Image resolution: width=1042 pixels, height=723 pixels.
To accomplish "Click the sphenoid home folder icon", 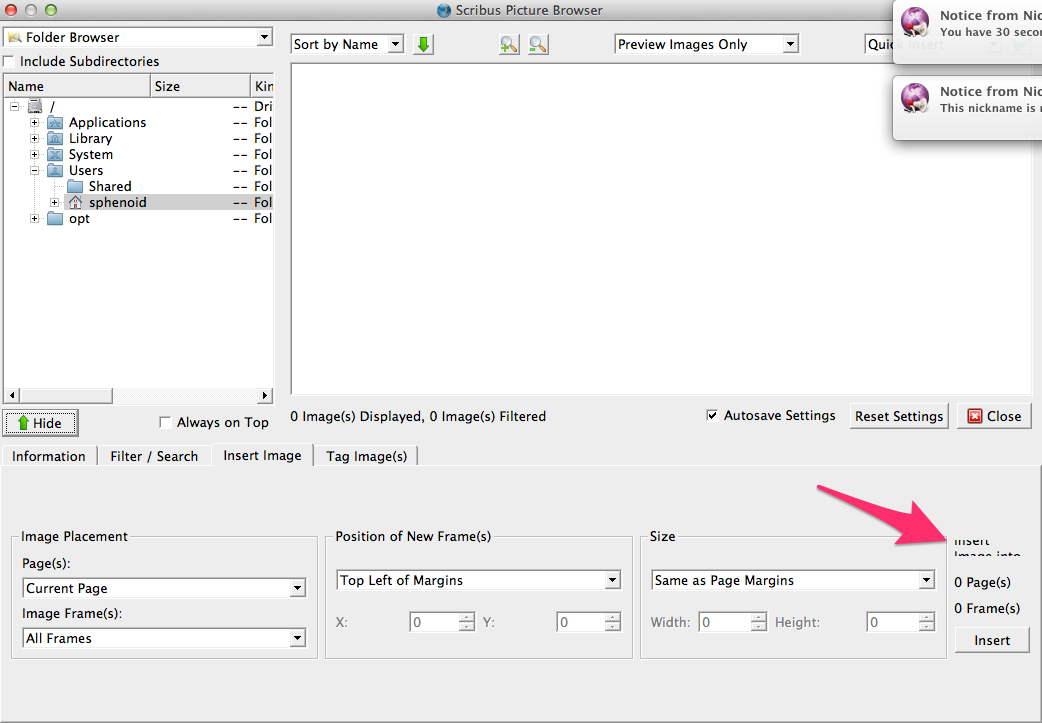I will pos(75,202).
